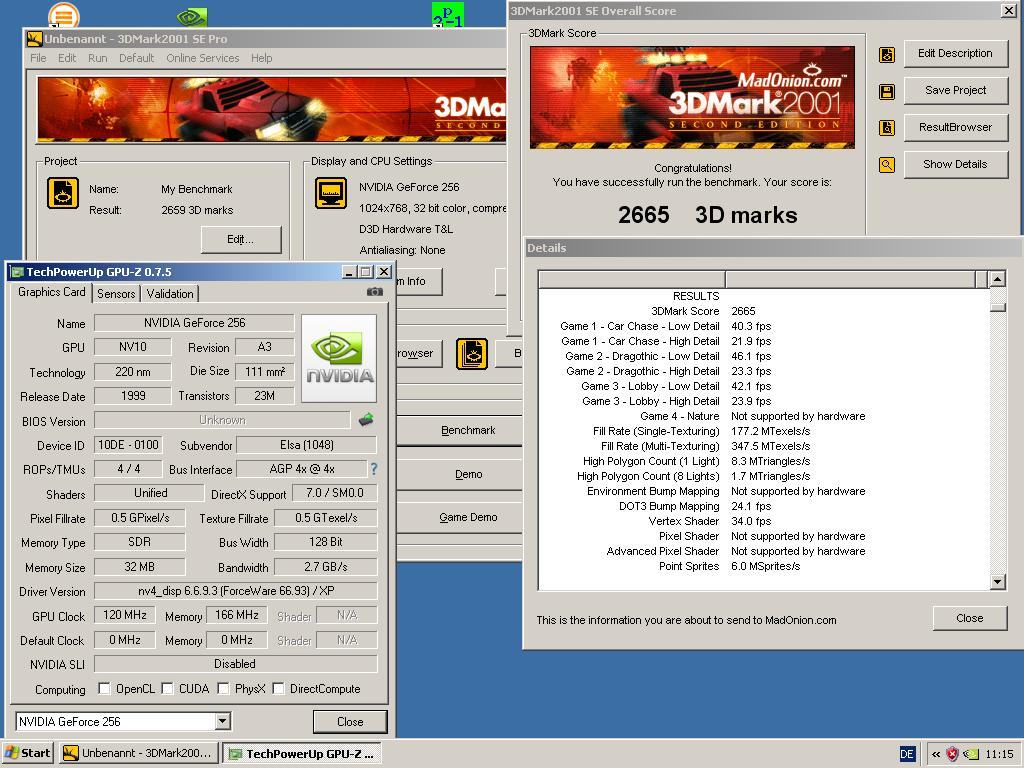Screen dimensions: 1024x768
Task: Click the Benchmark button
Action: tap(468, 430)
